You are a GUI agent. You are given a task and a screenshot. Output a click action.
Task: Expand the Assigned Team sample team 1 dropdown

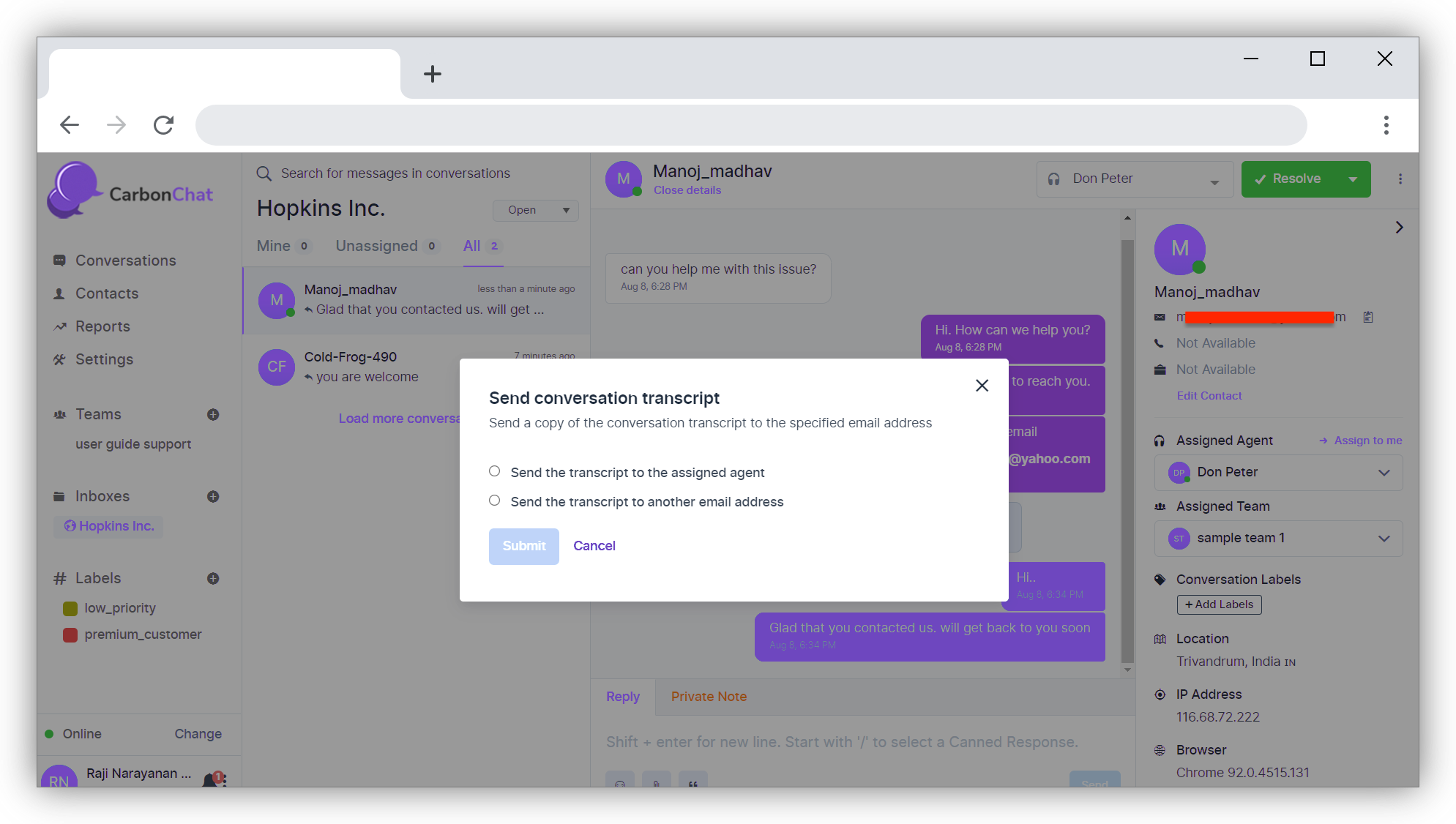click(1277, 539)
